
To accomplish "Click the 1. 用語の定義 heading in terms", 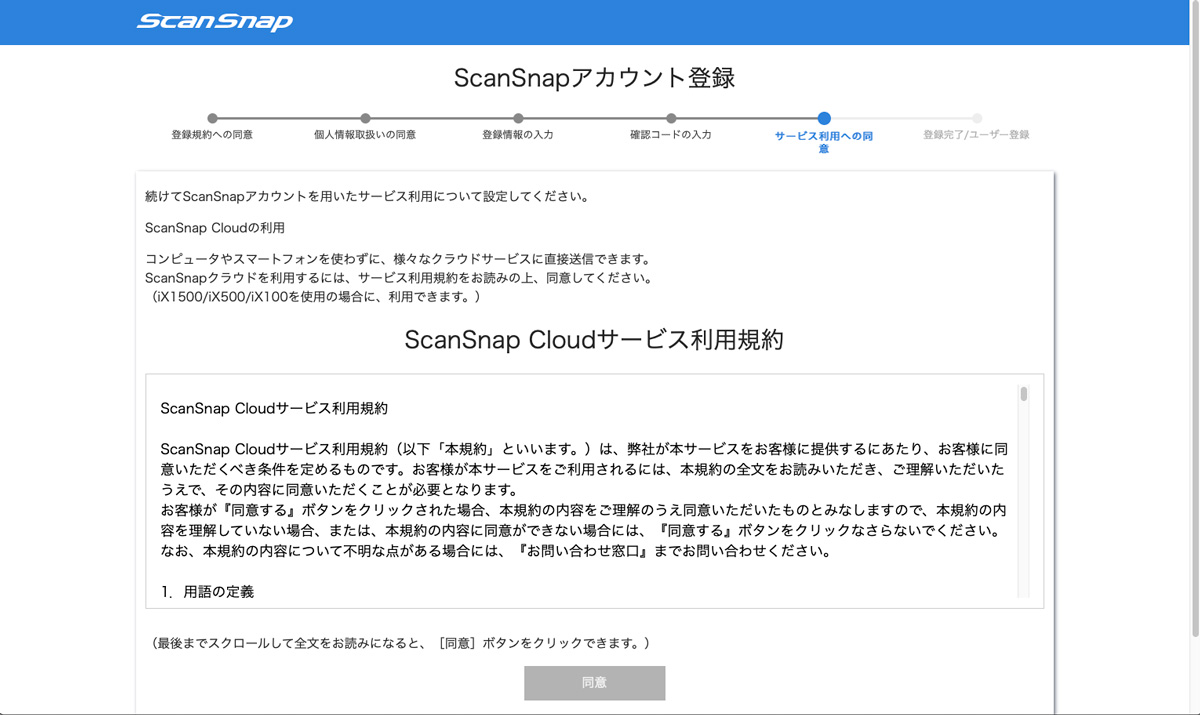I will point(207,592).
